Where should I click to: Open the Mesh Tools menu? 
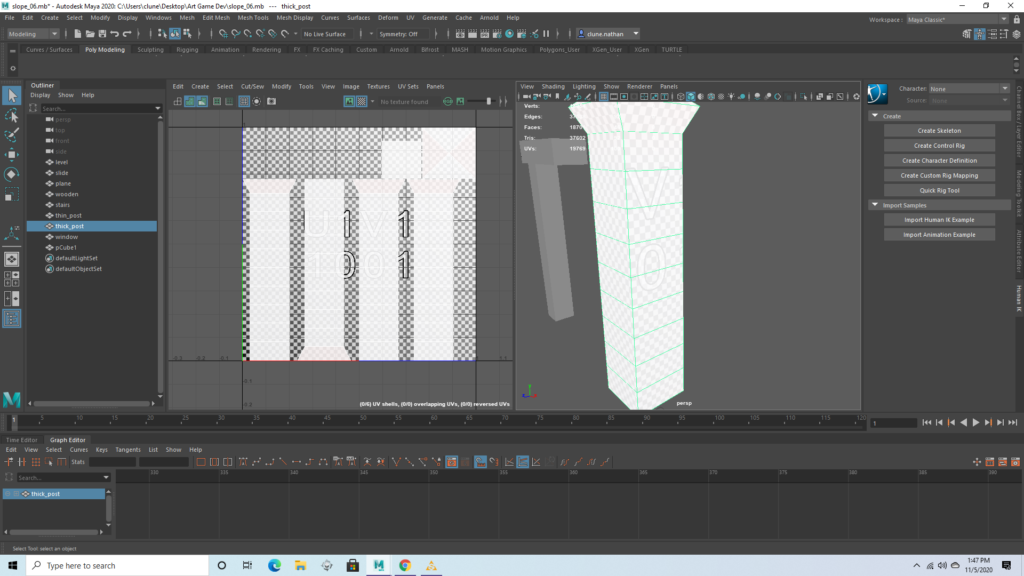[252, 18]
